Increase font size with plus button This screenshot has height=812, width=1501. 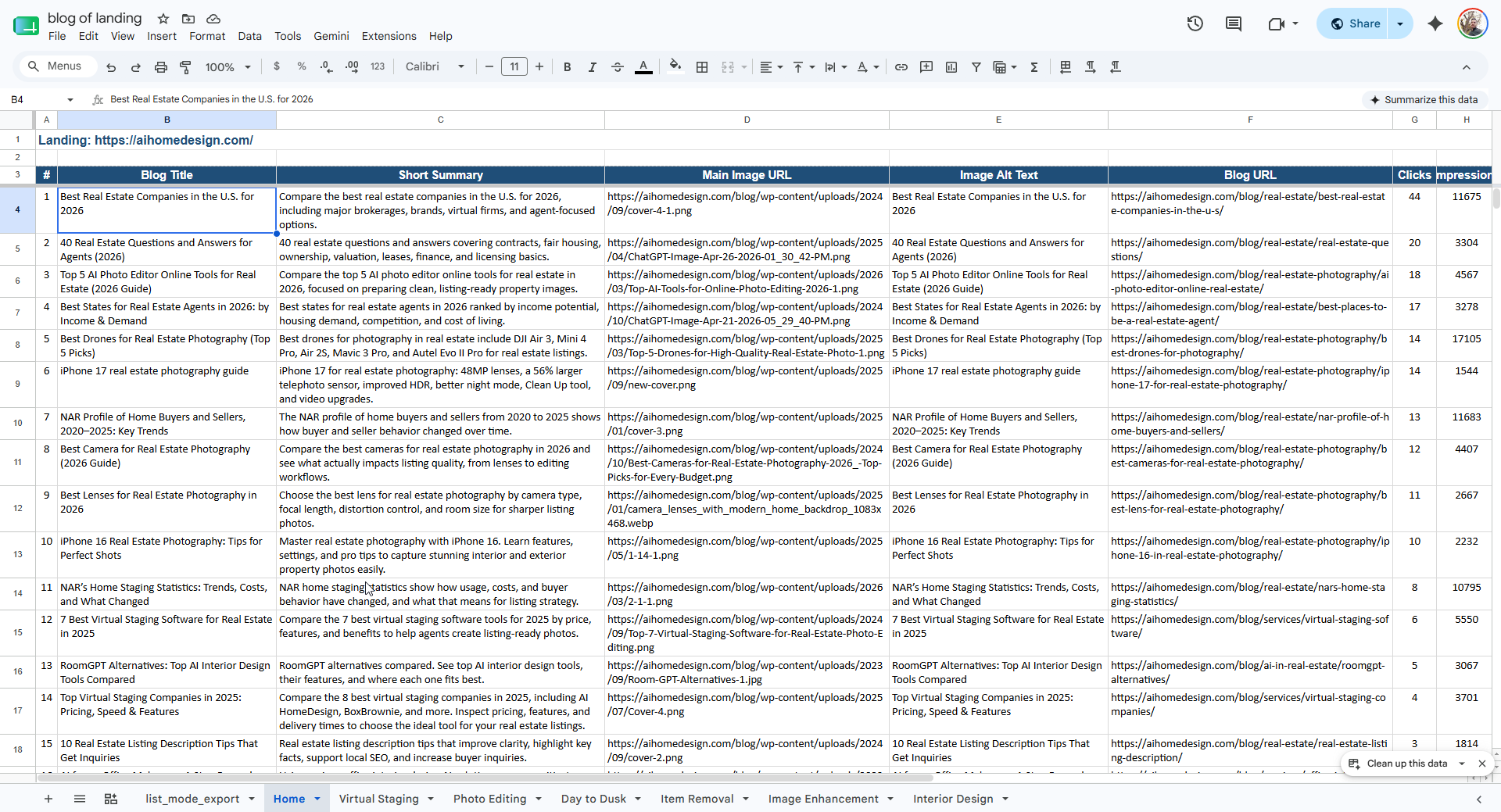pos(539,67)
